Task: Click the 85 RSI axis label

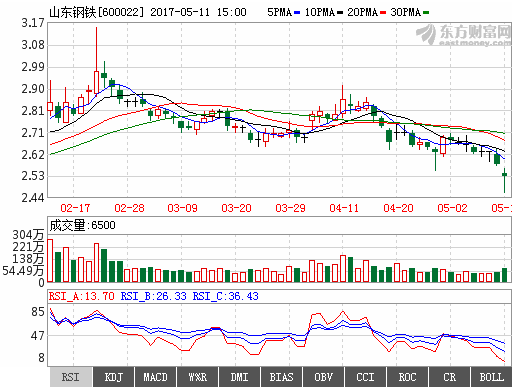Action: [x=38, y=312]
